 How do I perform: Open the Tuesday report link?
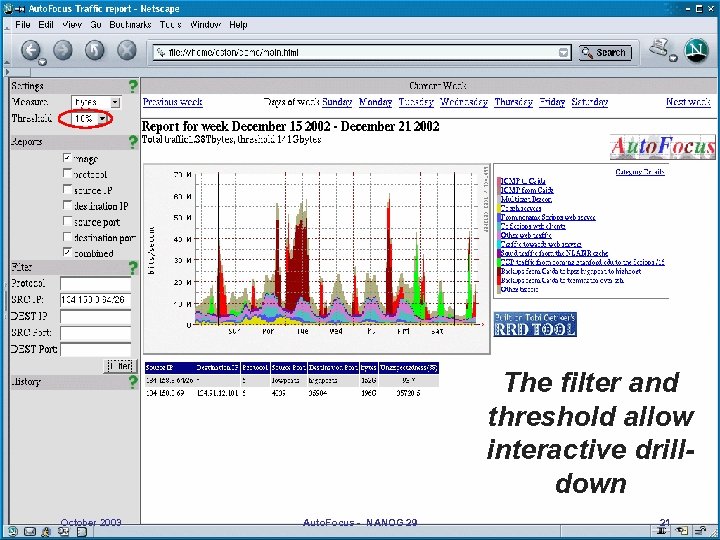[416, 102]
